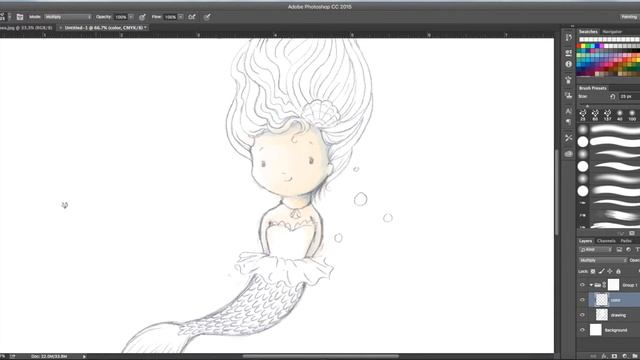Image resolution: width=640 pixels, height=360 pixels.
Task: Open the brush panel toggle in options bar
Action: 20,17
